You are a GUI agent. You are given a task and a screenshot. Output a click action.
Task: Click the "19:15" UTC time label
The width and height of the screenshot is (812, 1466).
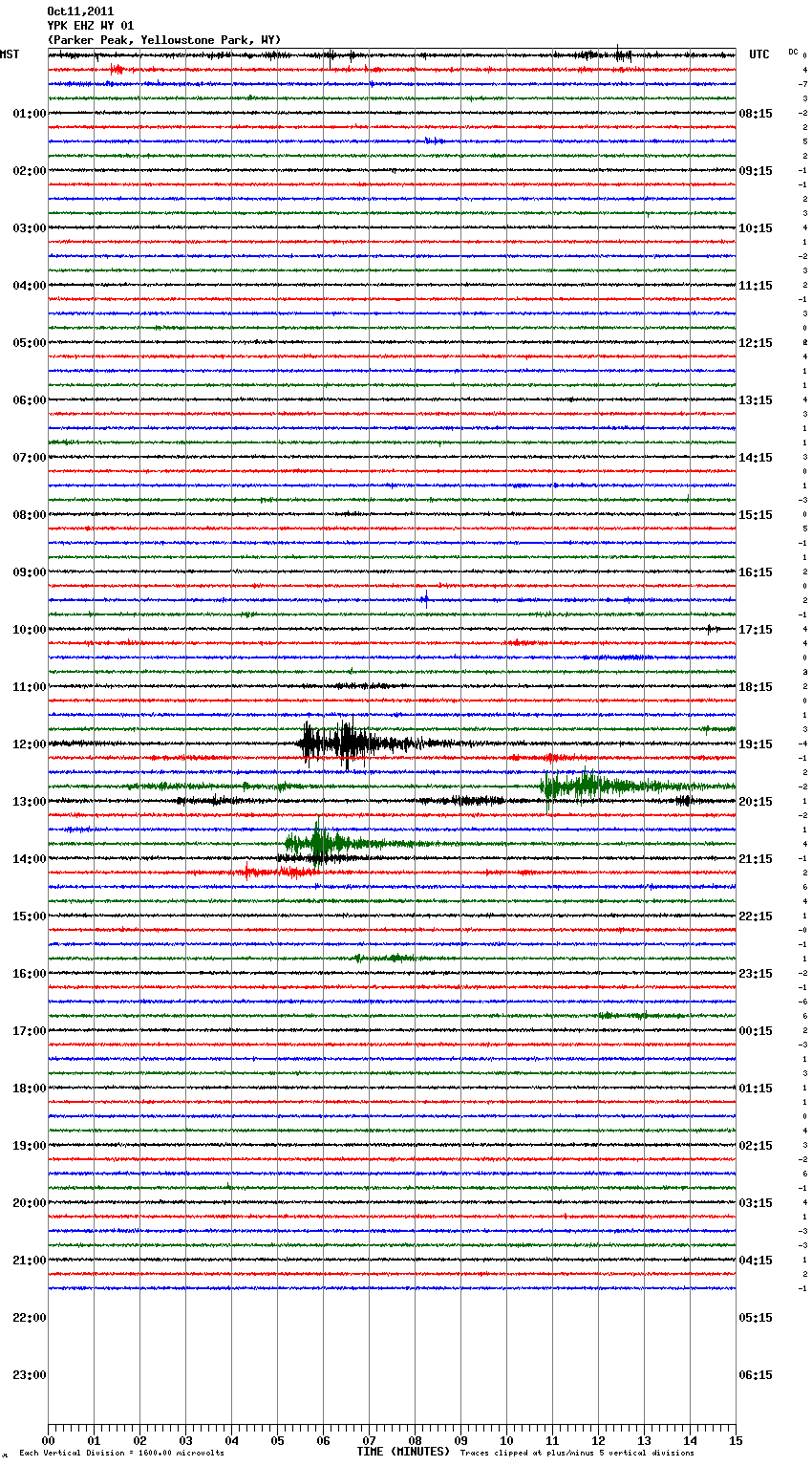pyautogui.click(x=756, y=744)
